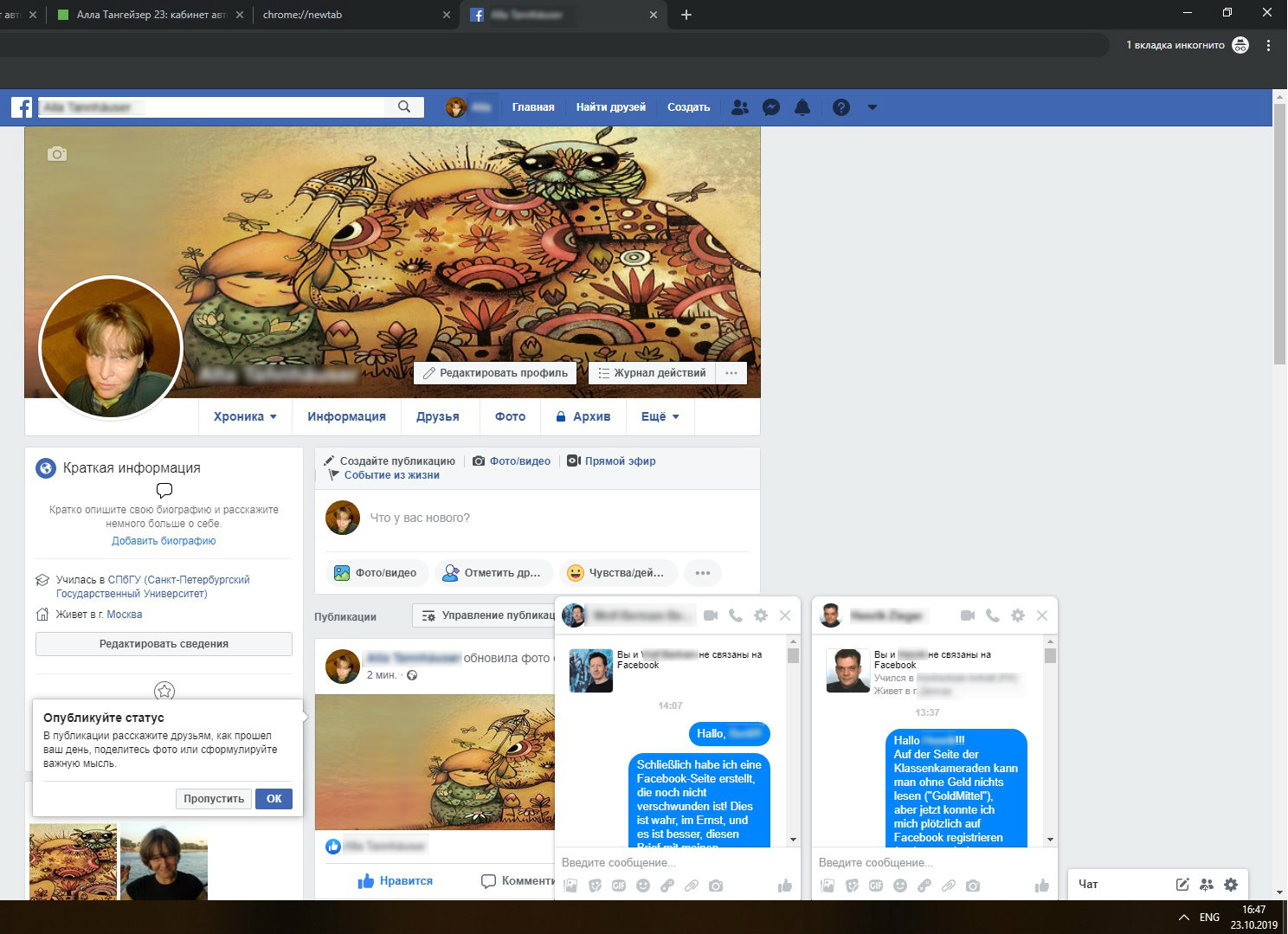
Task: Click paperclip attach file in the 14:07 chat
Action: coord(692,886)
